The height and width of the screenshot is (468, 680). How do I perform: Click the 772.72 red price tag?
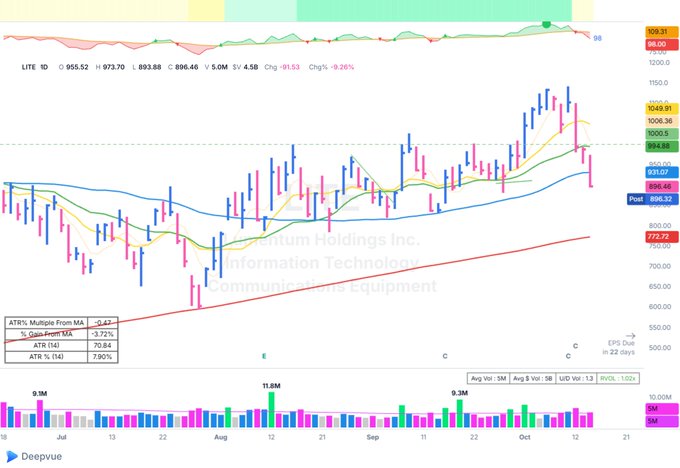click(662, 236)
